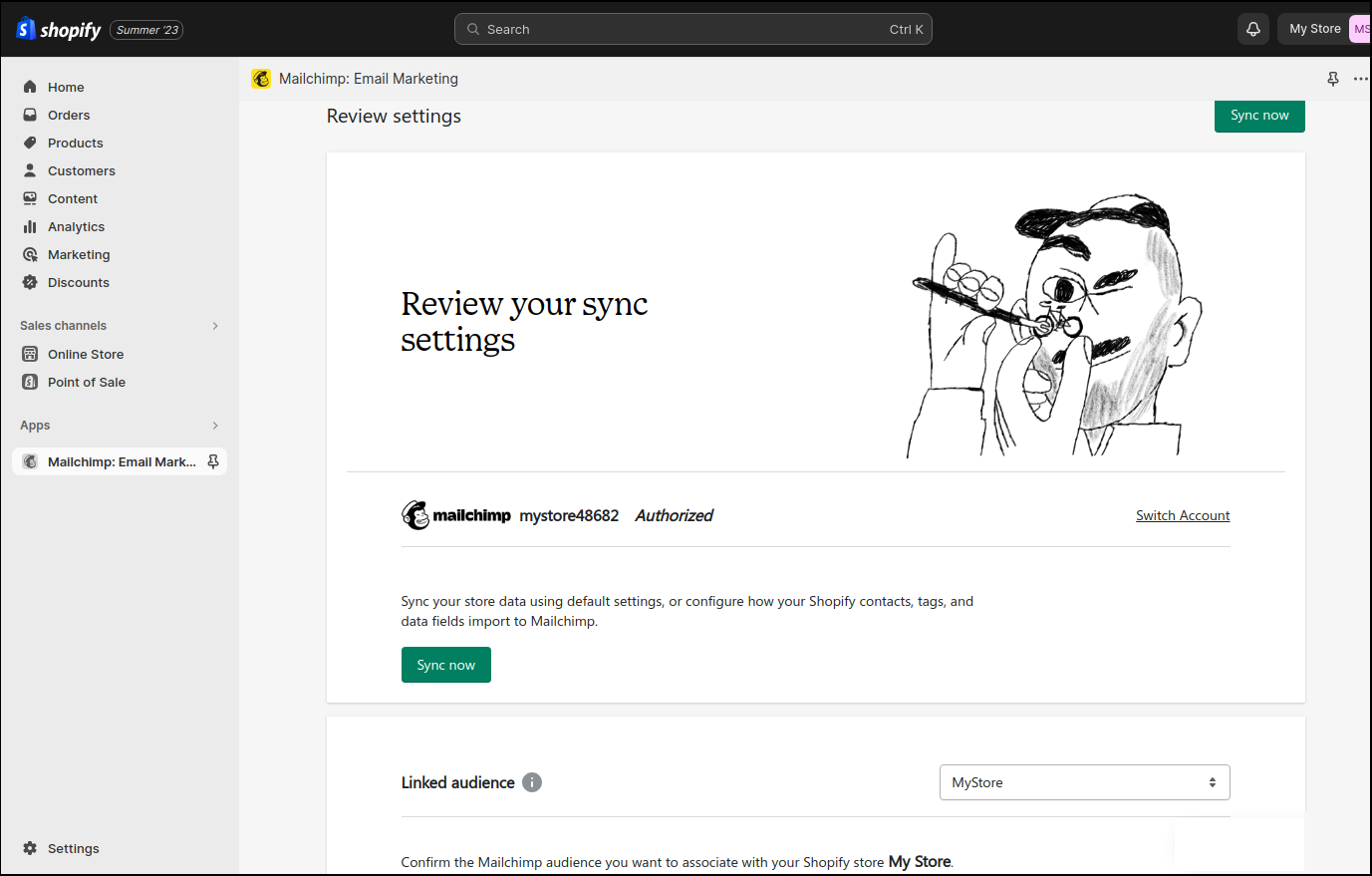Click the 'Mailchimp: Email Marketing' header title
Screen dimensions: 1372x876
click(369, 79)
